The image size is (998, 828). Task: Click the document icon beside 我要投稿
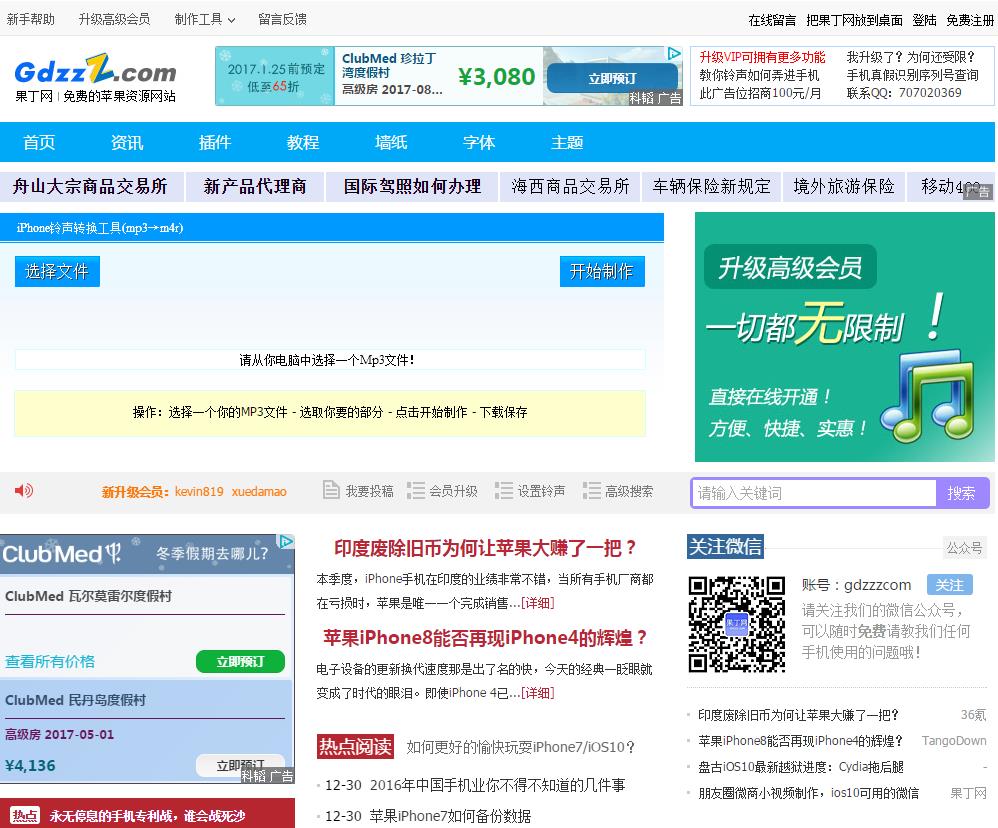(x=331, y=490)
